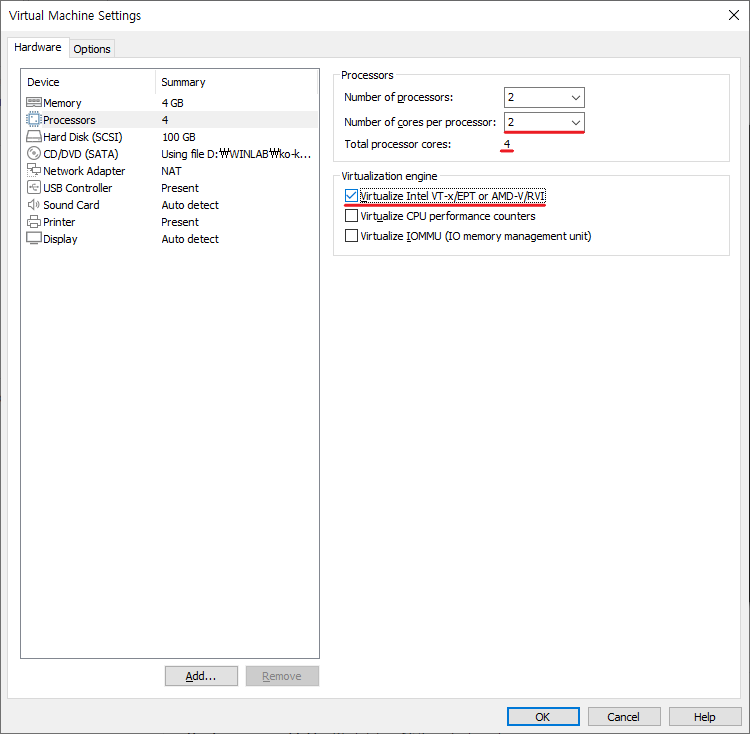Click the '4 GB' memory summary
Screen dimensions: 750x734
tap(173, 103)
